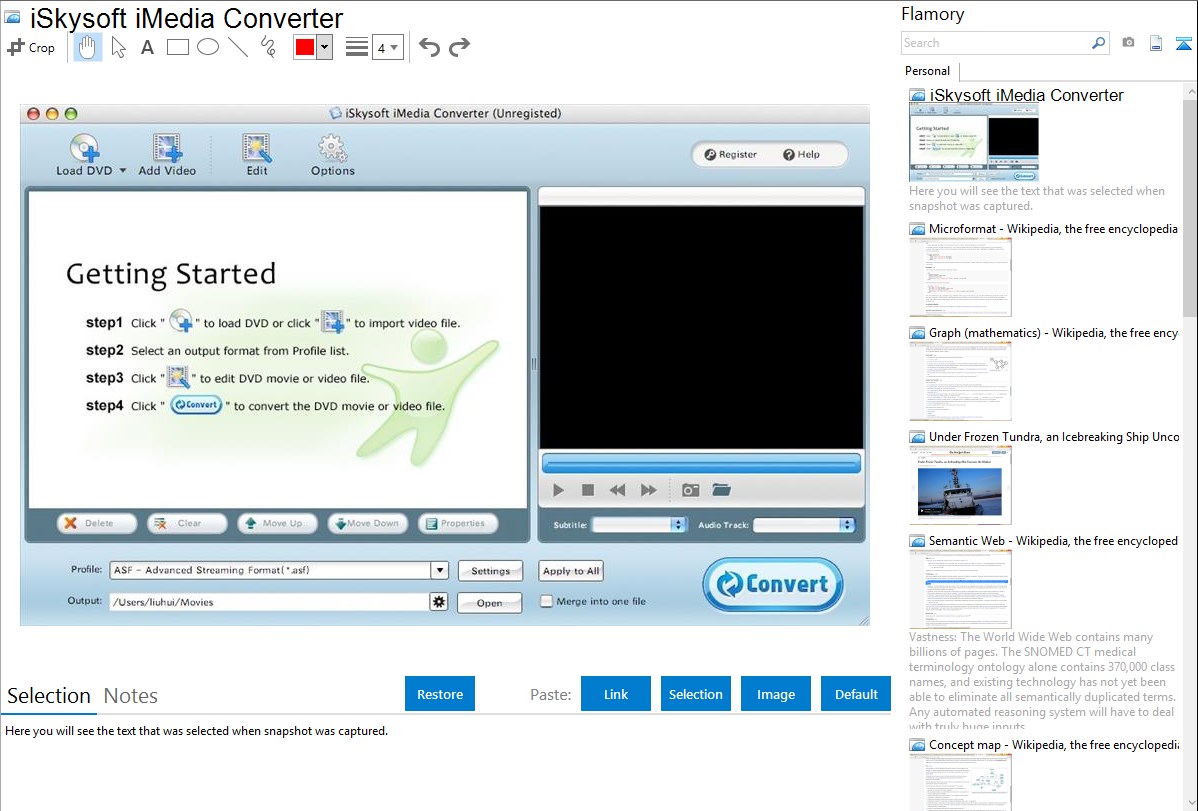Image resolution: width=1198 pixels, height=811 pixels.
Task: Open the iSkysoft iMedia Converter snapshot thumbnail
Action: click(x=974, y=144)
